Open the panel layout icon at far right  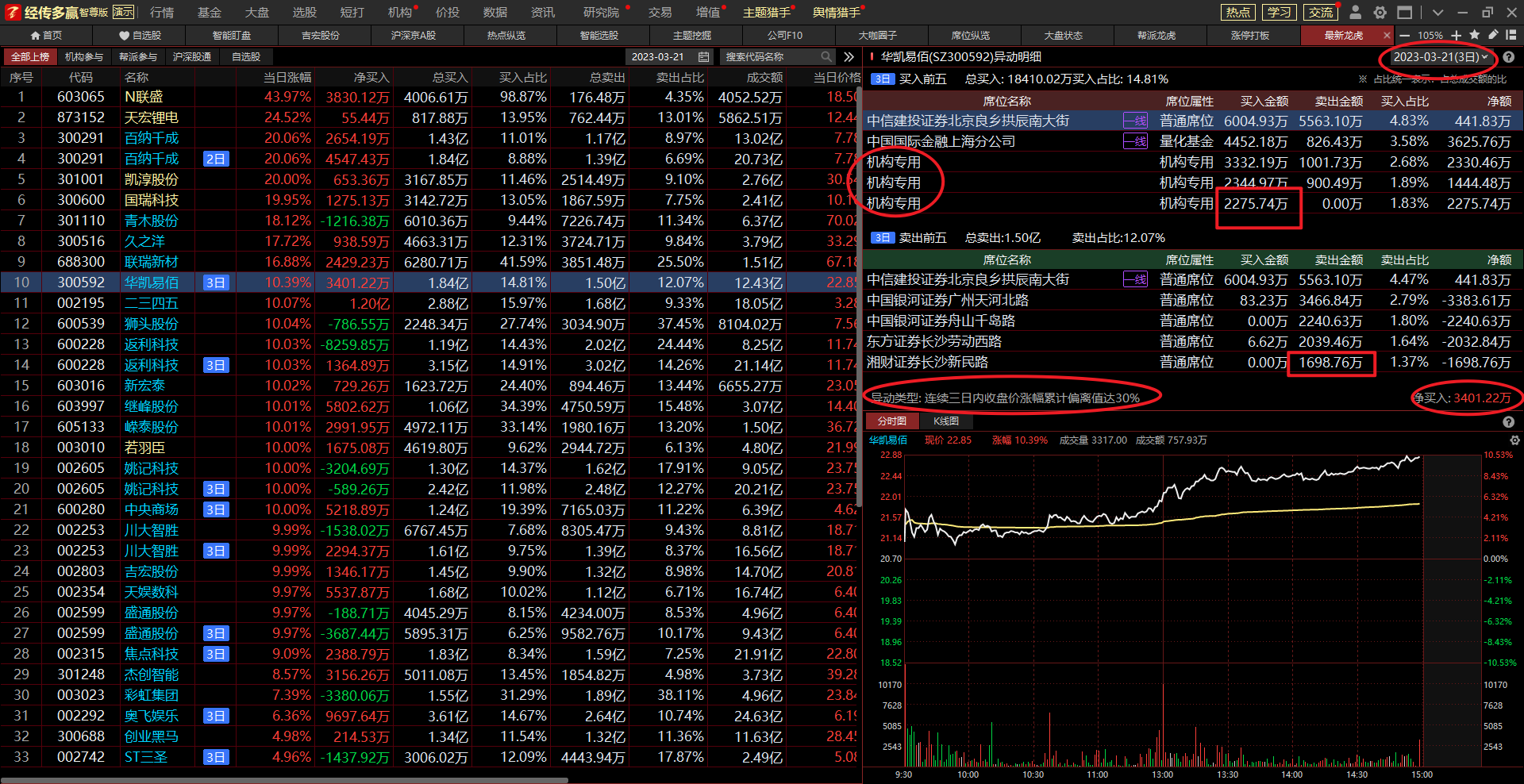1511,35
